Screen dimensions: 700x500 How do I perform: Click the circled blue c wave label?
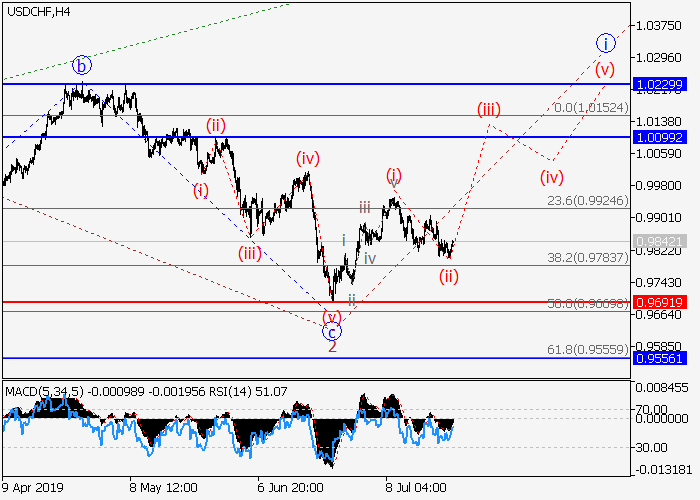pyautogui.click(x=332, y=331)
